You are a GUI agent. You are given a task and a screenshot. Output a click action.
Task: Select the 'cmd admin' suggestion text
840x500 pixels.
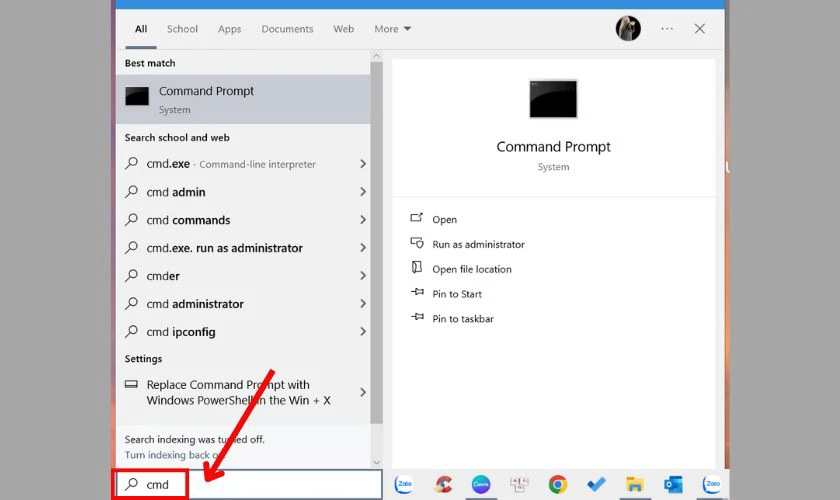pyautogui.click(x=176, y=192)
